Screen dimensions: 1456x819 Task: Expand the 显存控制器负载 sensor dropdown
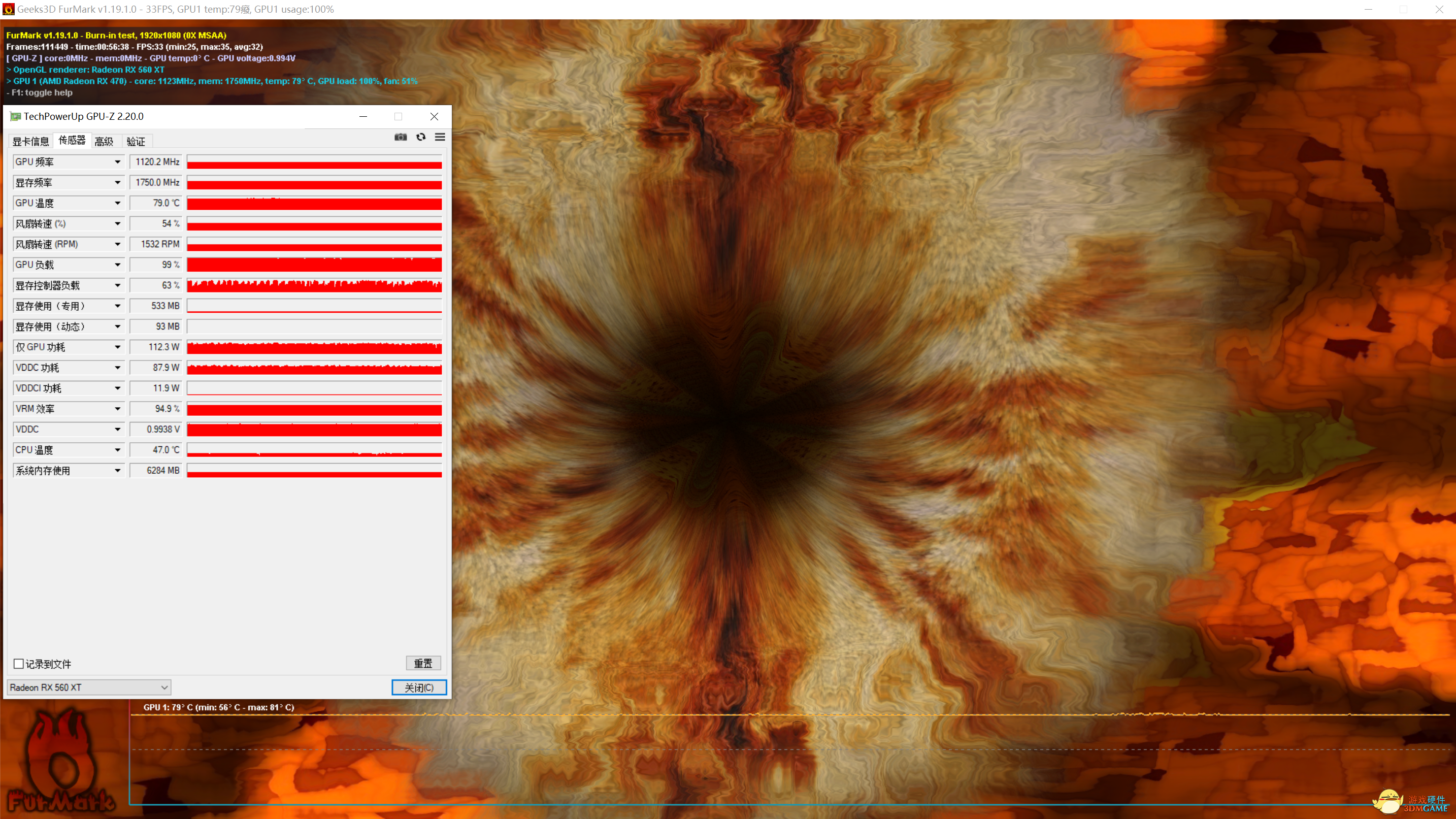(x=117, y=285)
